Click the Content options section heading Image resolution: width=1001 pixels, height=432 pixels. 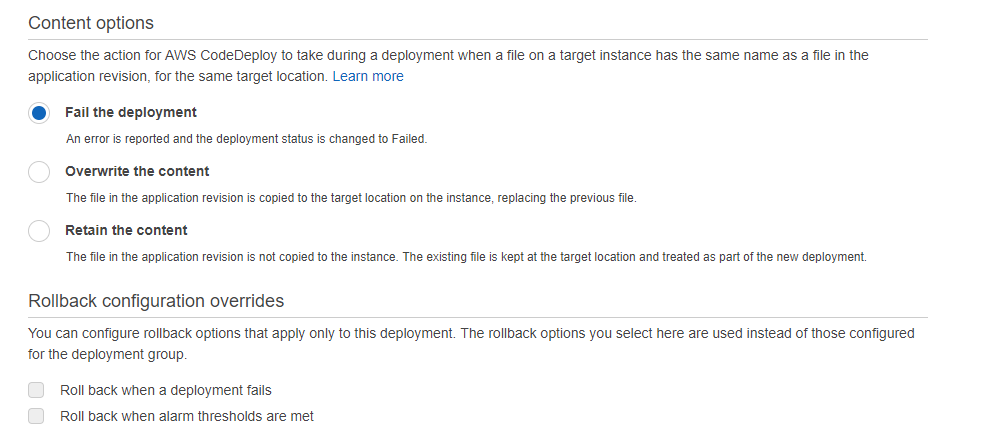point(91,21)
